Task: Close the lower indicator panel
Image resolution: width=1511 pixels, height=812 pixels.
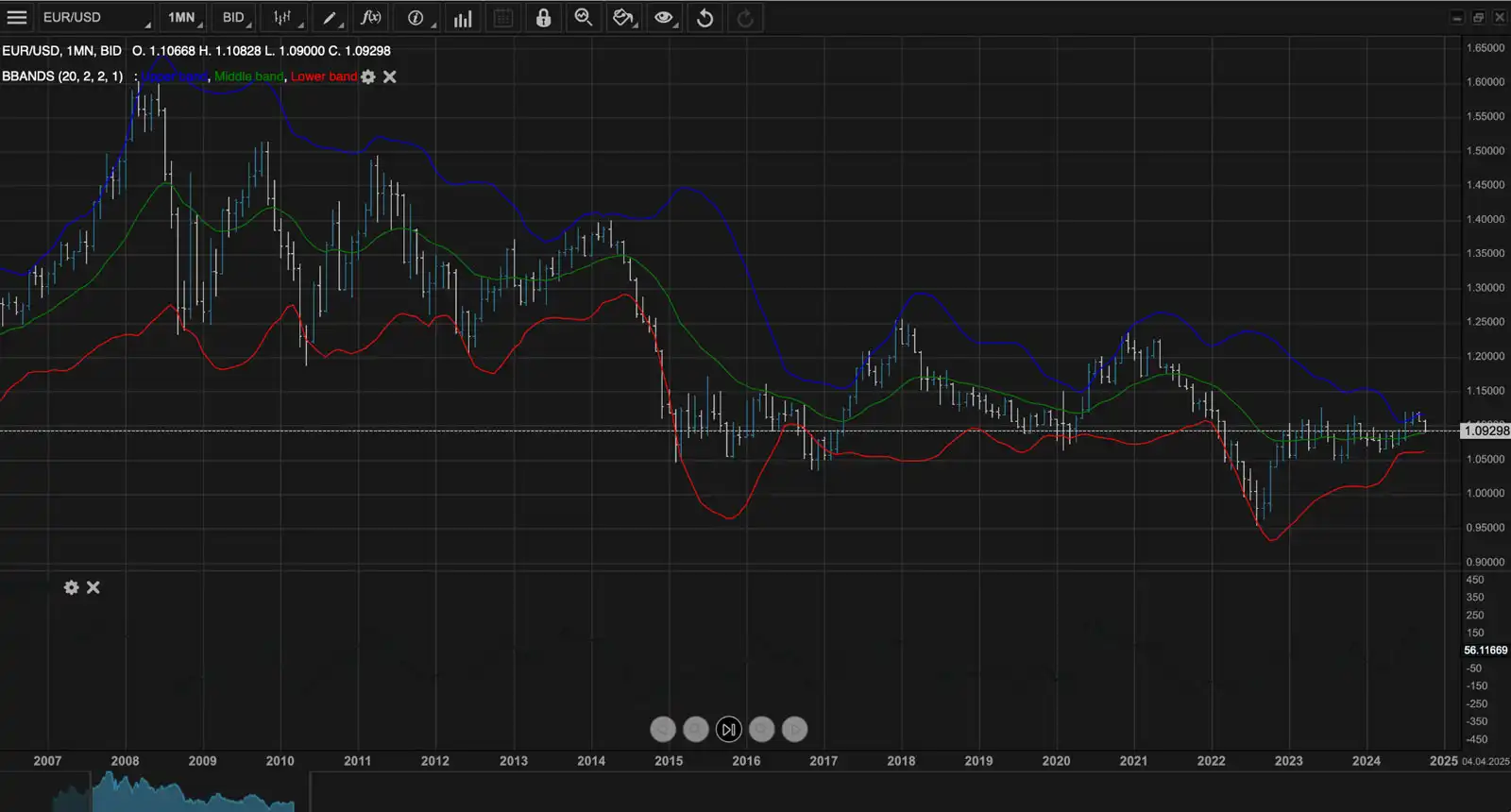Action: 93,587
